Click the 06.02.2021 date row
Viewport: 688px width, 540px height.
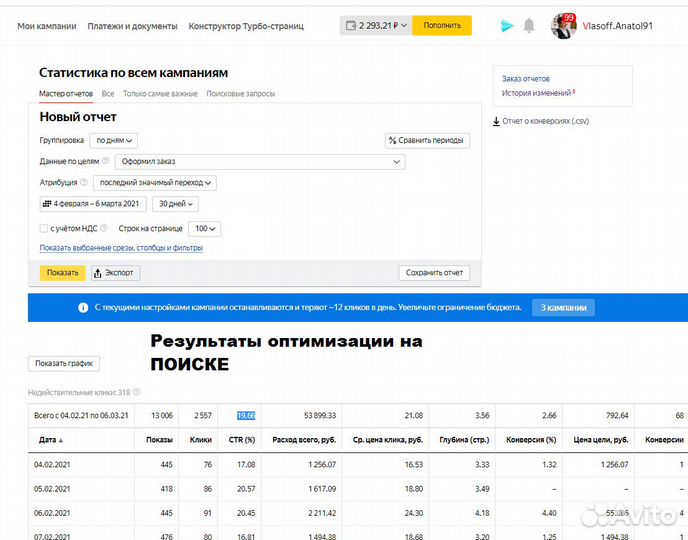52,513
